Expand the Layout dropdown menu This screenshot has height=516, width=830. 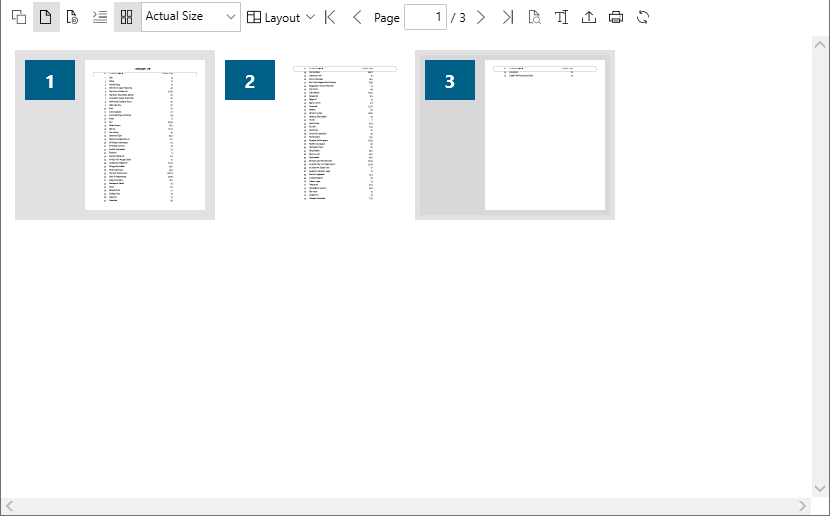tap(281, 18)
